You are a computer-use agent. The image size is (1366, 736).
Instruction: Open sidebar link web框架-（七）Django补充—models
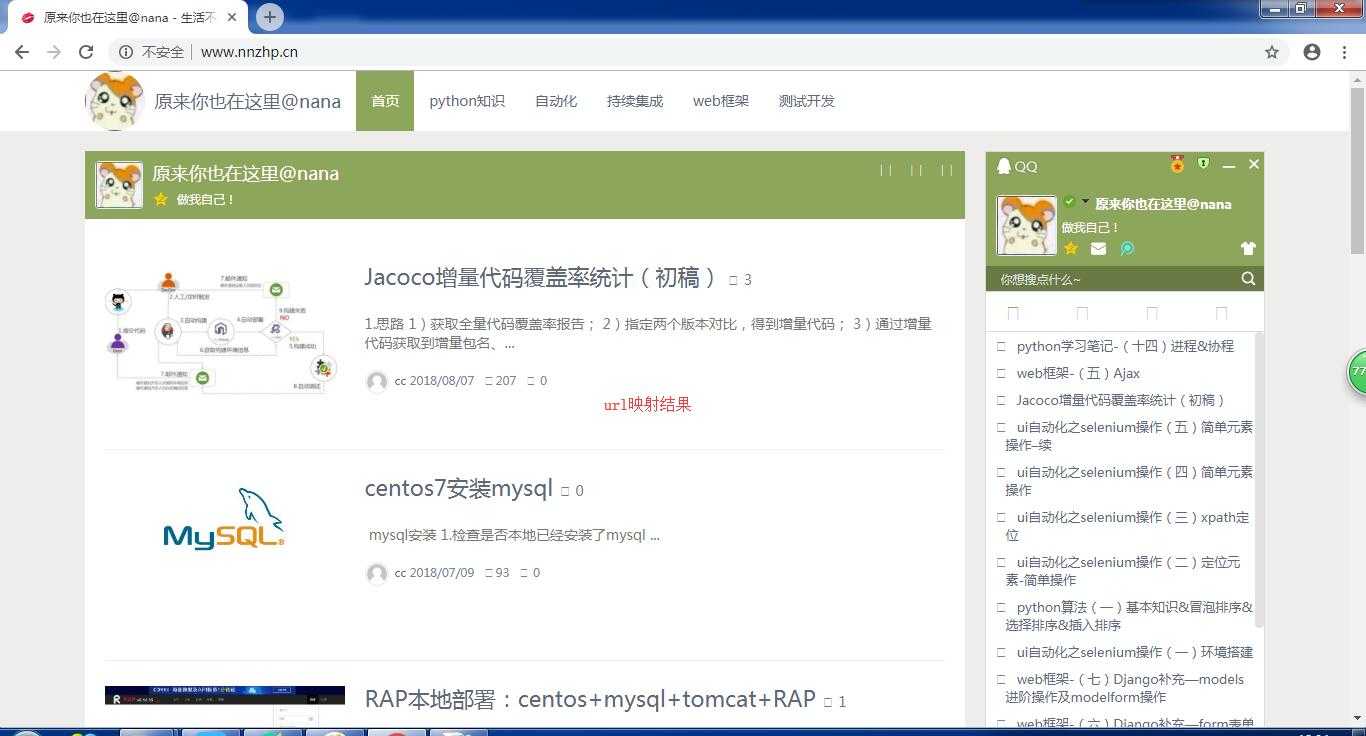pos(1125,688)
